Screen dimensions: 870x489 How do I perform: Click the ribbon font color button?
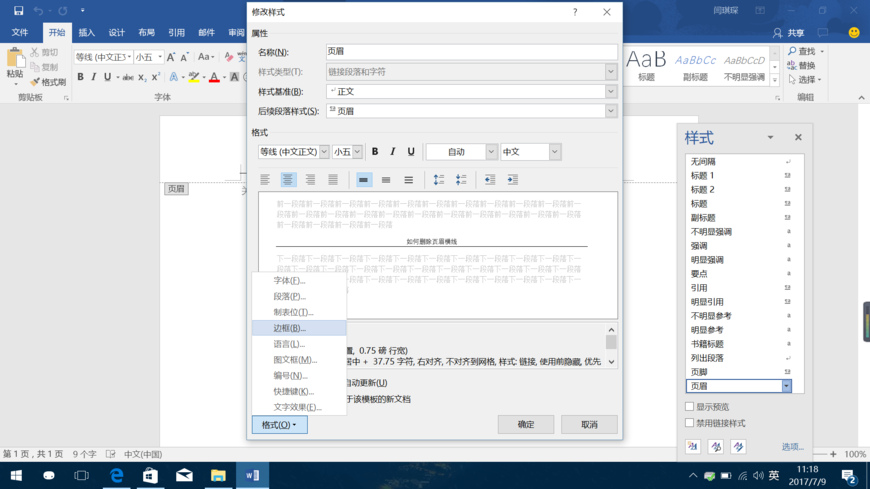pyautogui.click(x=214, y=77)
